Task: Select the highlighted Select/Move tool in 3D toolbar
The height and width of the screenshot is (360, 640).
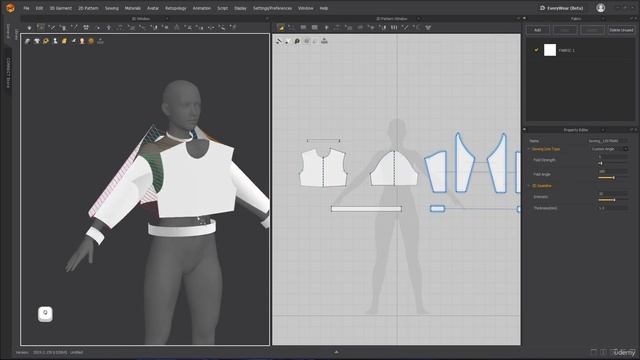Action: coord(40,27)
